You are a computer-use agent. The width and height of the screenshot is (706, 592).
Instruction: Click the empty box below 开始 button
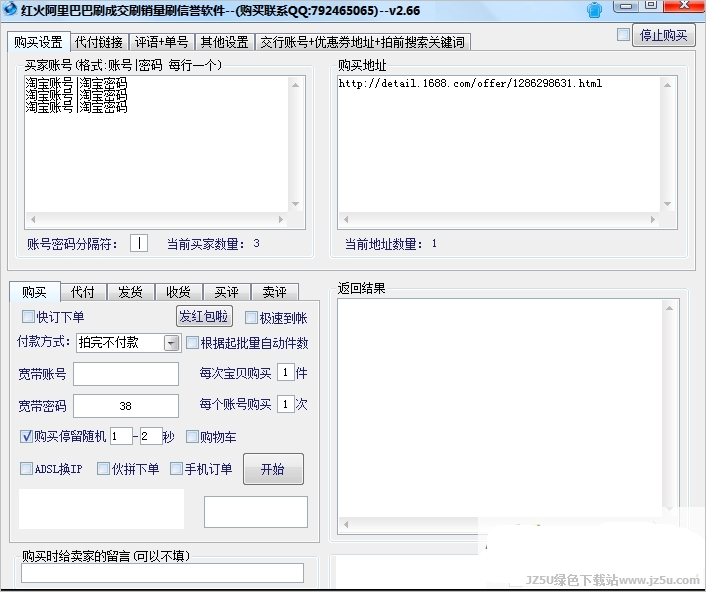tap(256, 512)
